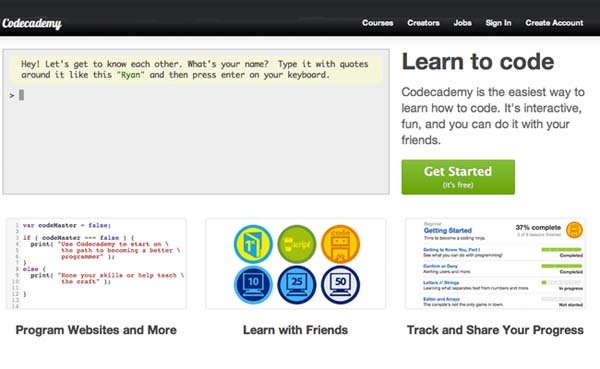
Task: Select the 50 exercises badge icon
Action: pyautogui.click(x=340, y=285)
